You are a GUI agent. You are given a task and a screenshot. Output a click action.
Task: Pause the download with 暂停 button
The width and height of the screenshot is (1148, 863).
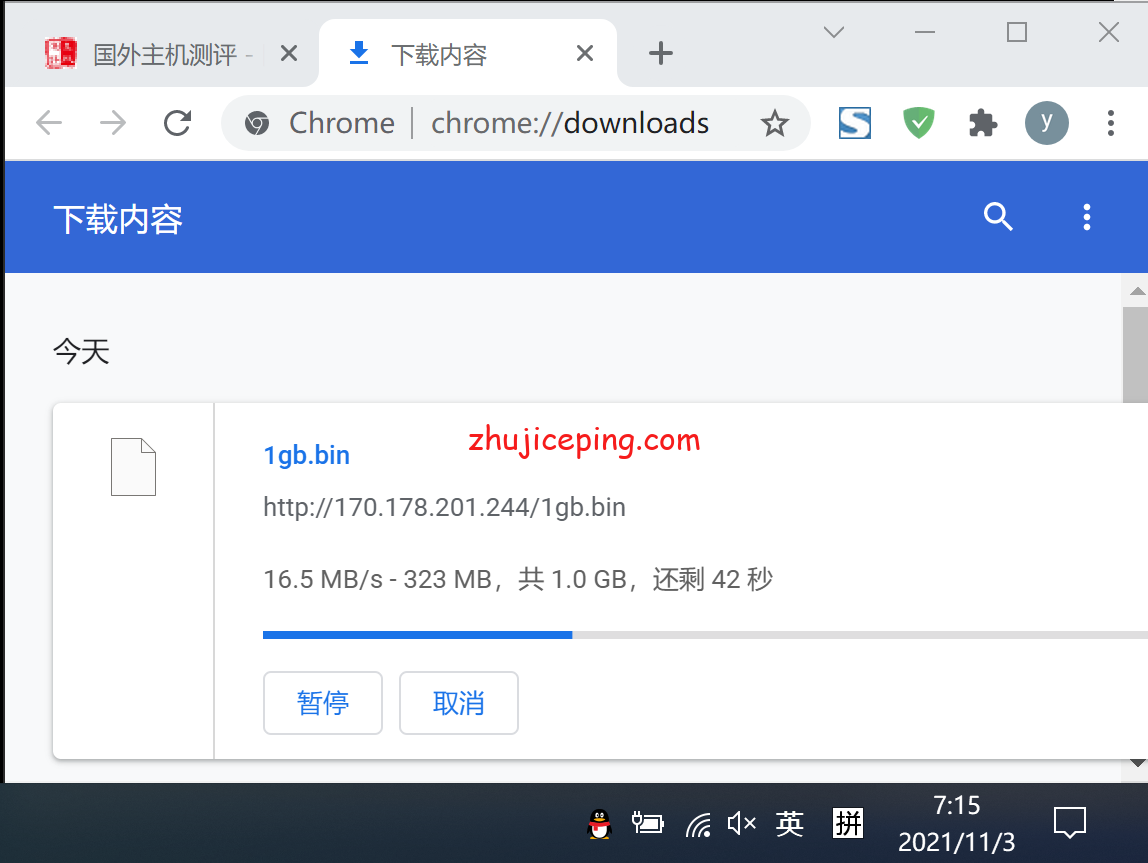[323, 703]
